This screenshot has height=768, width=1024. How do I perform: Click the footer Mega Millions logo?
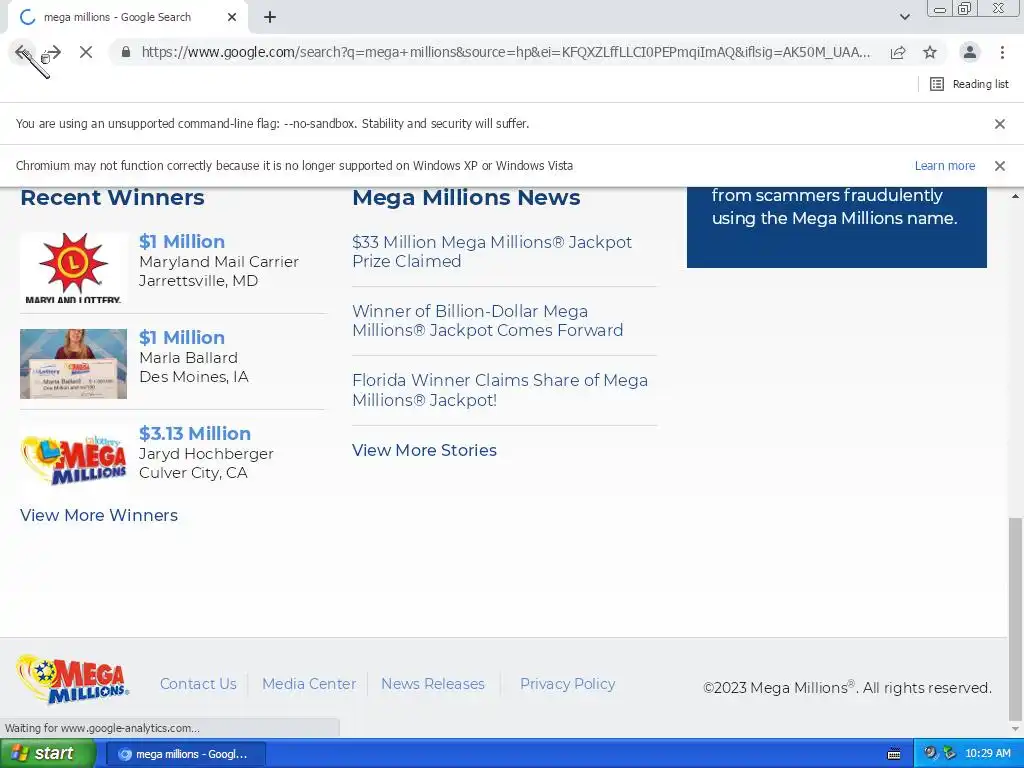[x=72, y=680]
